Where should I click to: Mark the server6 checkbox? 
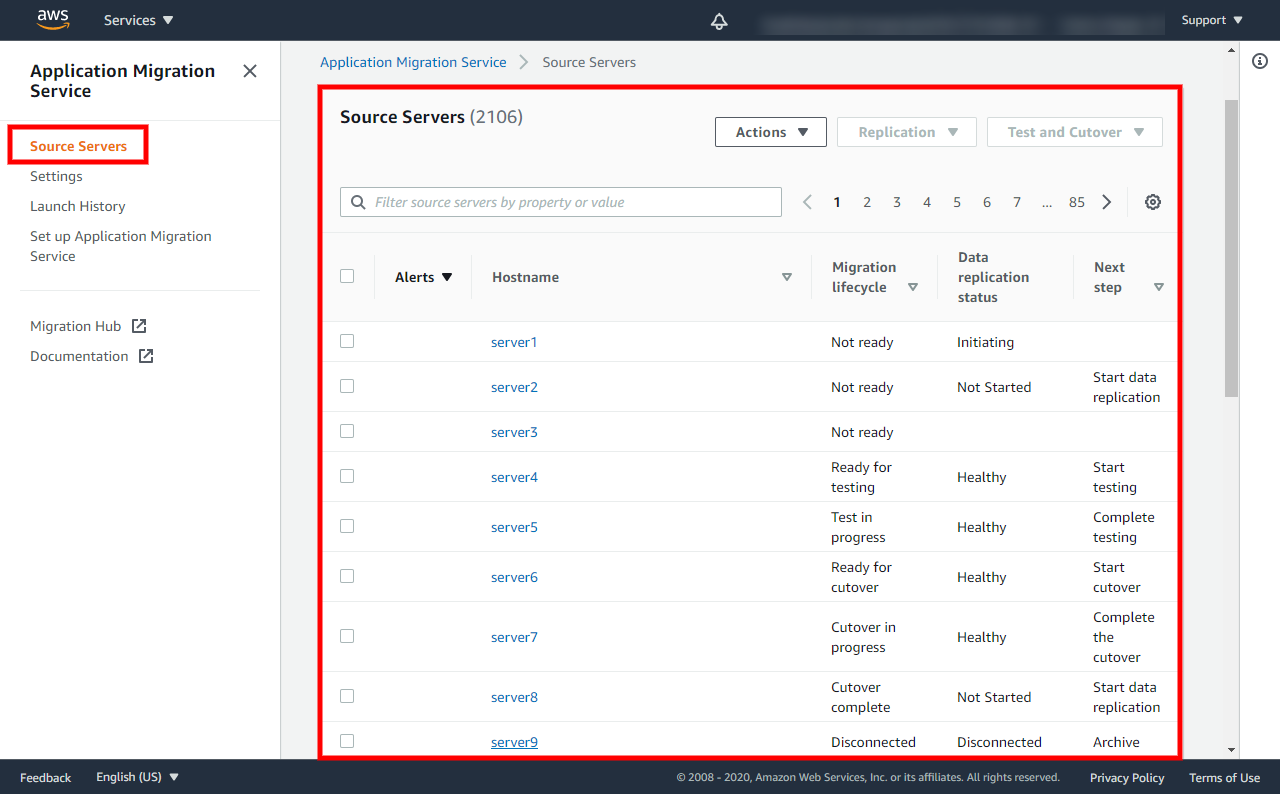pyautogui.click(x=347, y=576)
